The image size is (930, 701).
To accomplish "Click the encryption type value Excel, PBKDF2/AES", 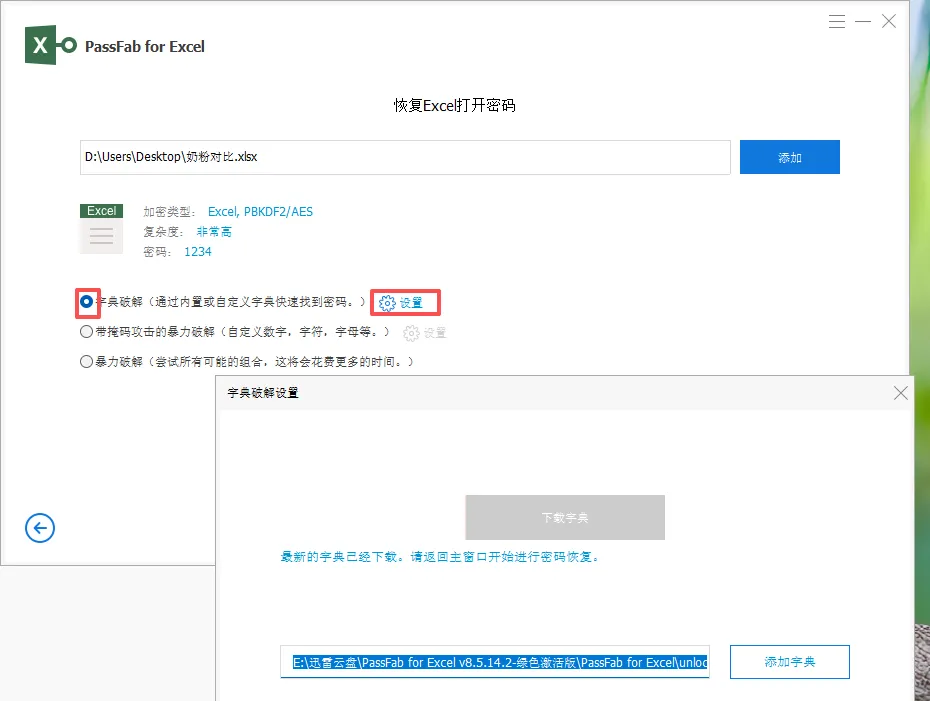I will click(260, 212).
